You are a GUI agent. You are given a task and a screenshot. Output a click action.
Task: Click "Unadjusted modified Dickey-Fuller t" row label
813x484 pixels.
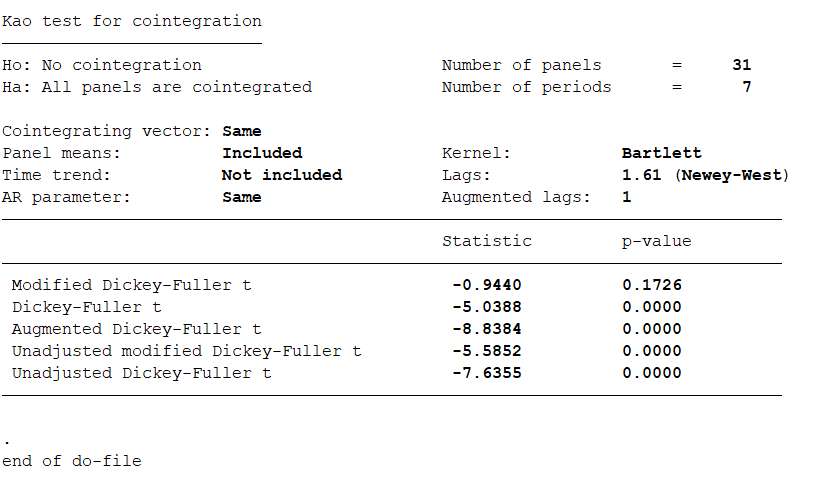[x=186, y=351]
